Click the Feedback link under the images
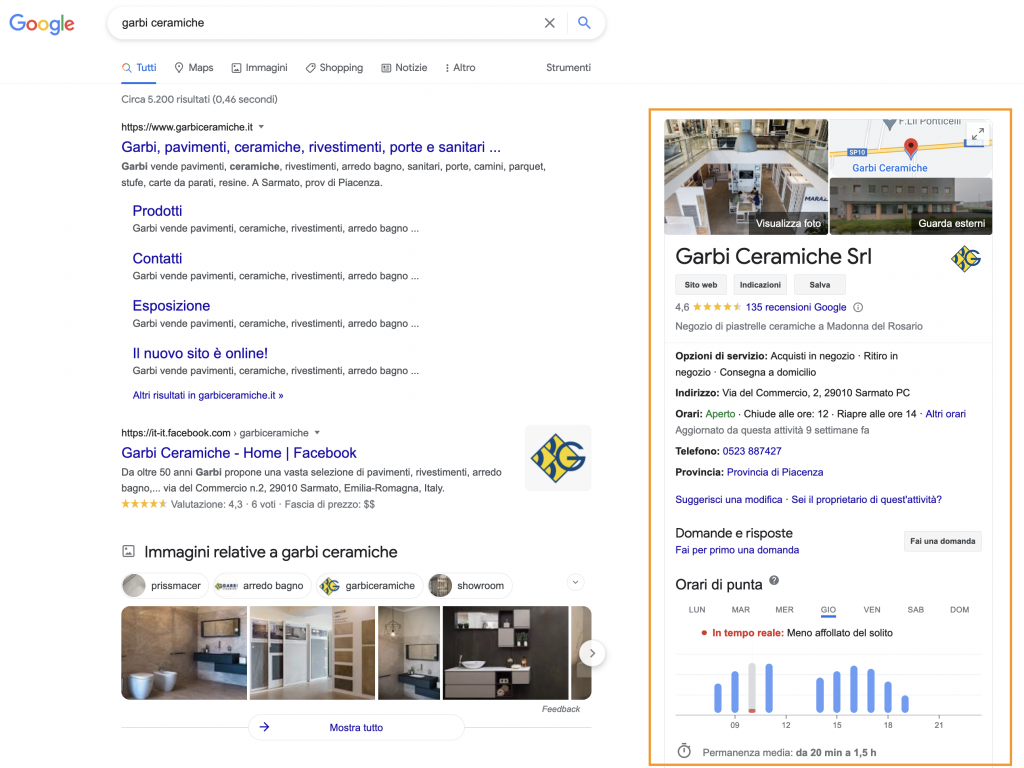1024x768 pixels. click(x=560, y=709)
